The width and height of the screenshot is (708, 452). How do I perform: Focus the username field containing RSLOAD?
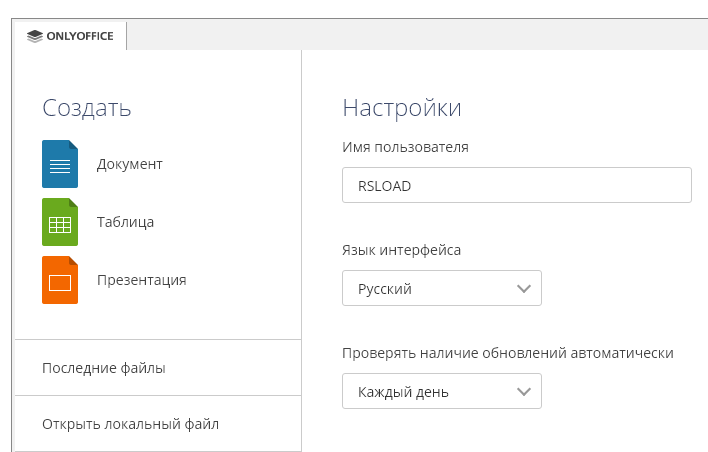516,185
